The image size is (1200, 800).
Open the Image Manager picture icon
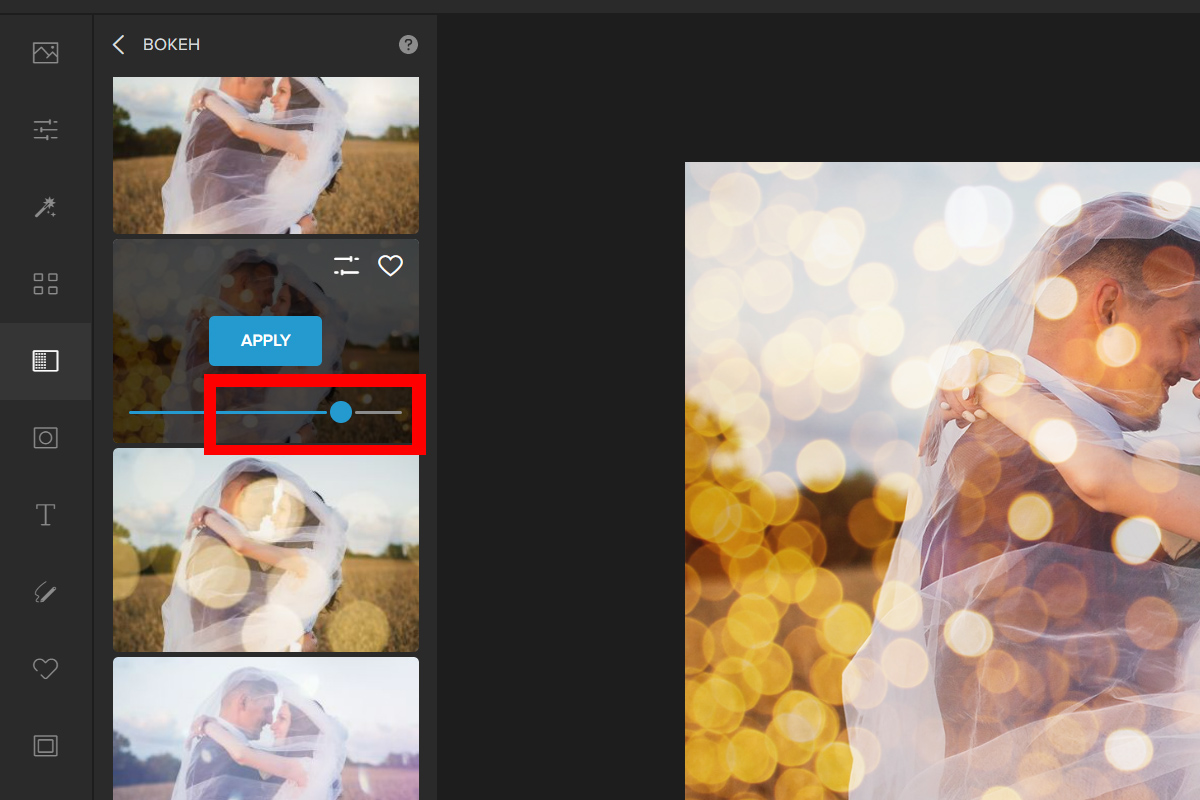(45, 53)
